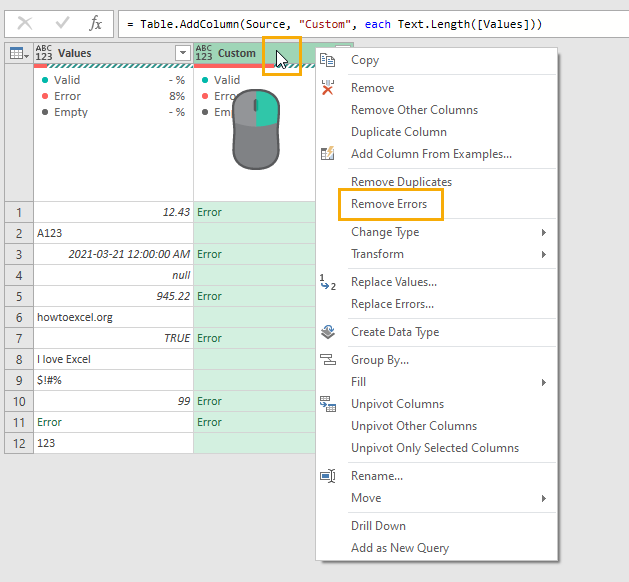629x582 pixels.
Task: Click the null cell in row 4
Action: (114, 275)
